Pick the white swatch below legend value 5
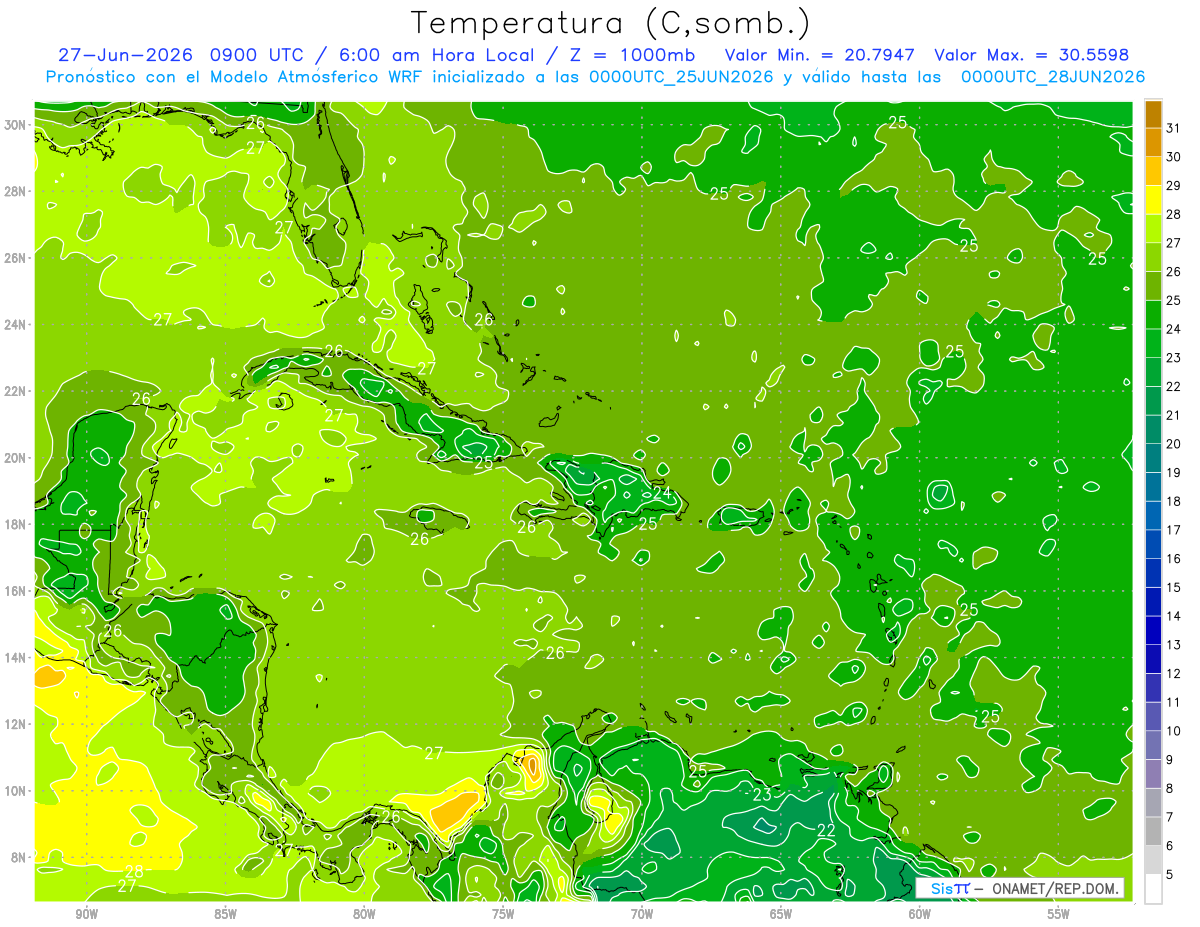The width and height of the screenshot is (1200, 927). click(x=1153, y=889)
